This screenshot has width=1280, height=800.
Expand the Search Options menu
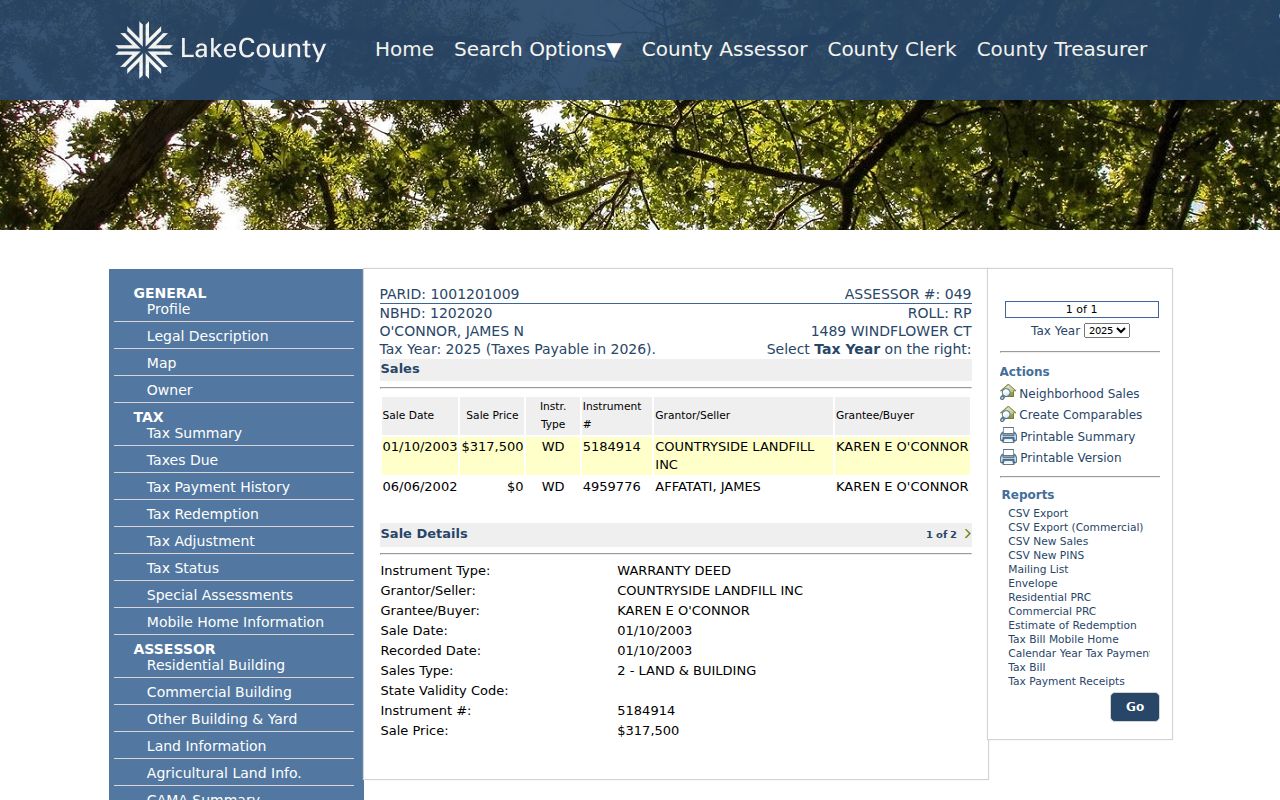pos(538,49)
